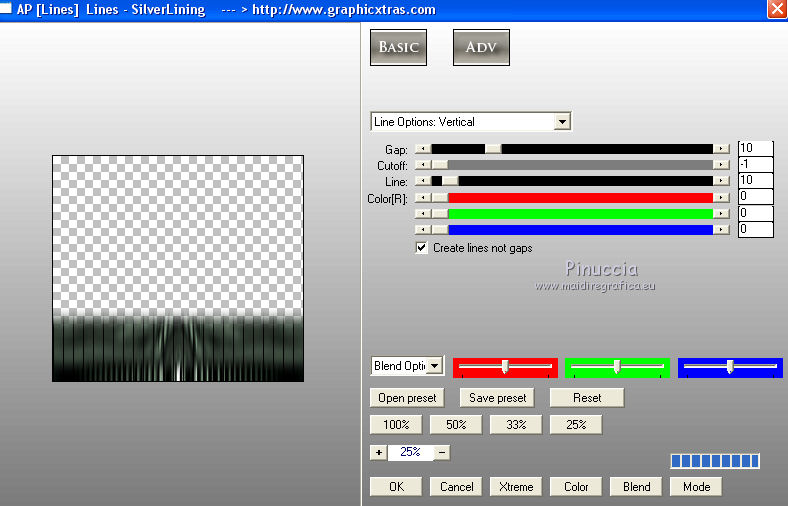Viewport: 788px width, 506px height.
Task: Click the Line value field
Action: pyautogui.click(x=755, y=180)
